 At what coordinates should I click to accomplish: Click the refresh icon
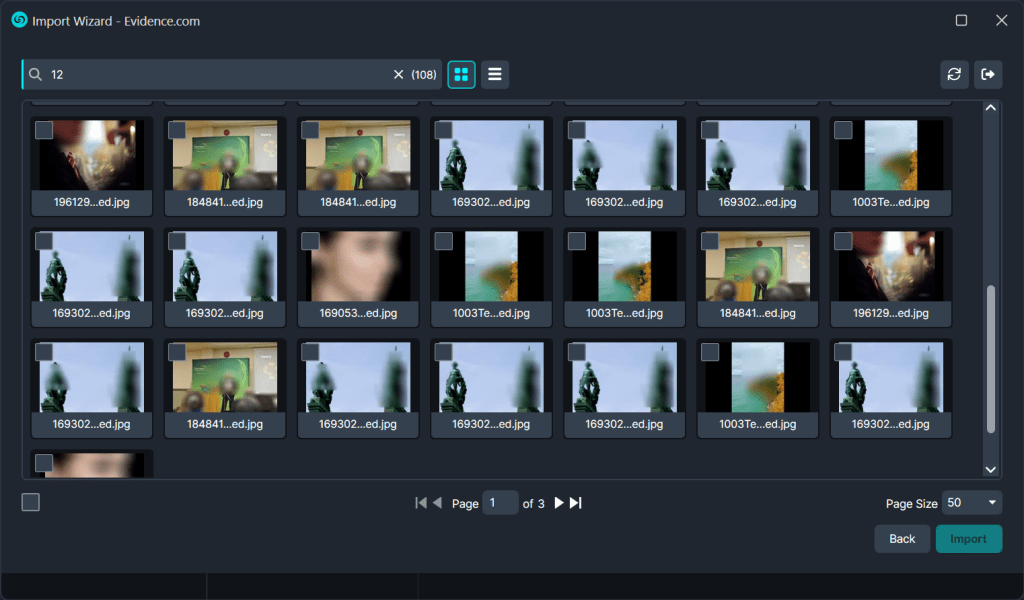tap(954, 75)
